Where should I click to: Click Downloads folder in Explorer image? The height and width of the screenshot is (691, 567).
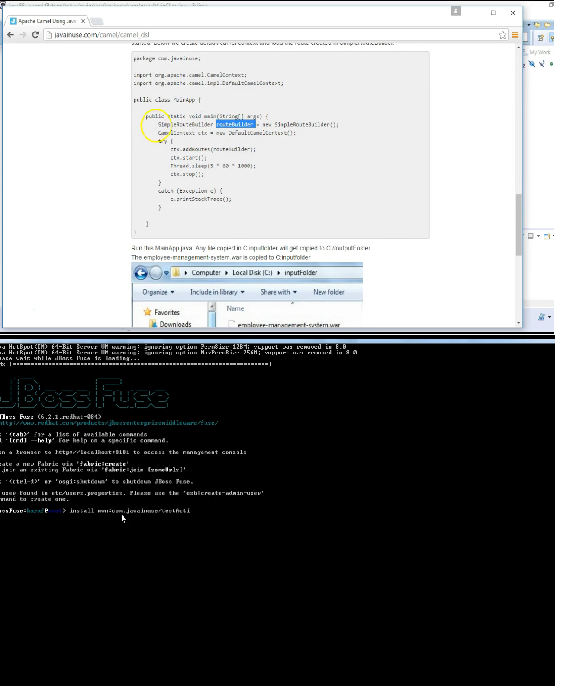pyautogui.click(x=170, y=324)
